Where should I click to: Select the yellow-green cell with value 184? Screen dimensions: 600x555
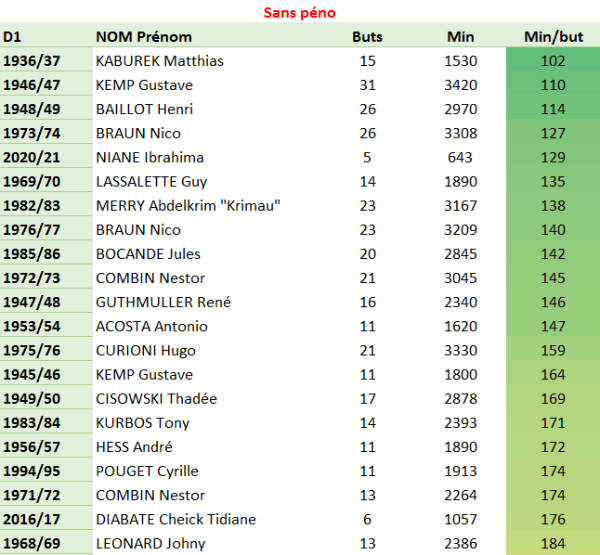pyautogui.click(x=552, y=543)
